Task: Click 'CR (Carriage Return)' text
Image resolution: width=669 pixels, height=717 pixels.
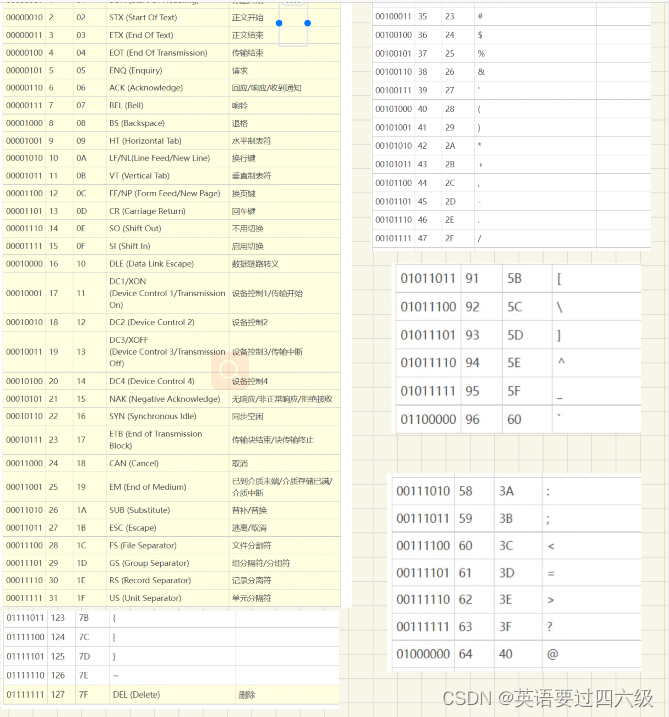Action: tap(147, 211)
